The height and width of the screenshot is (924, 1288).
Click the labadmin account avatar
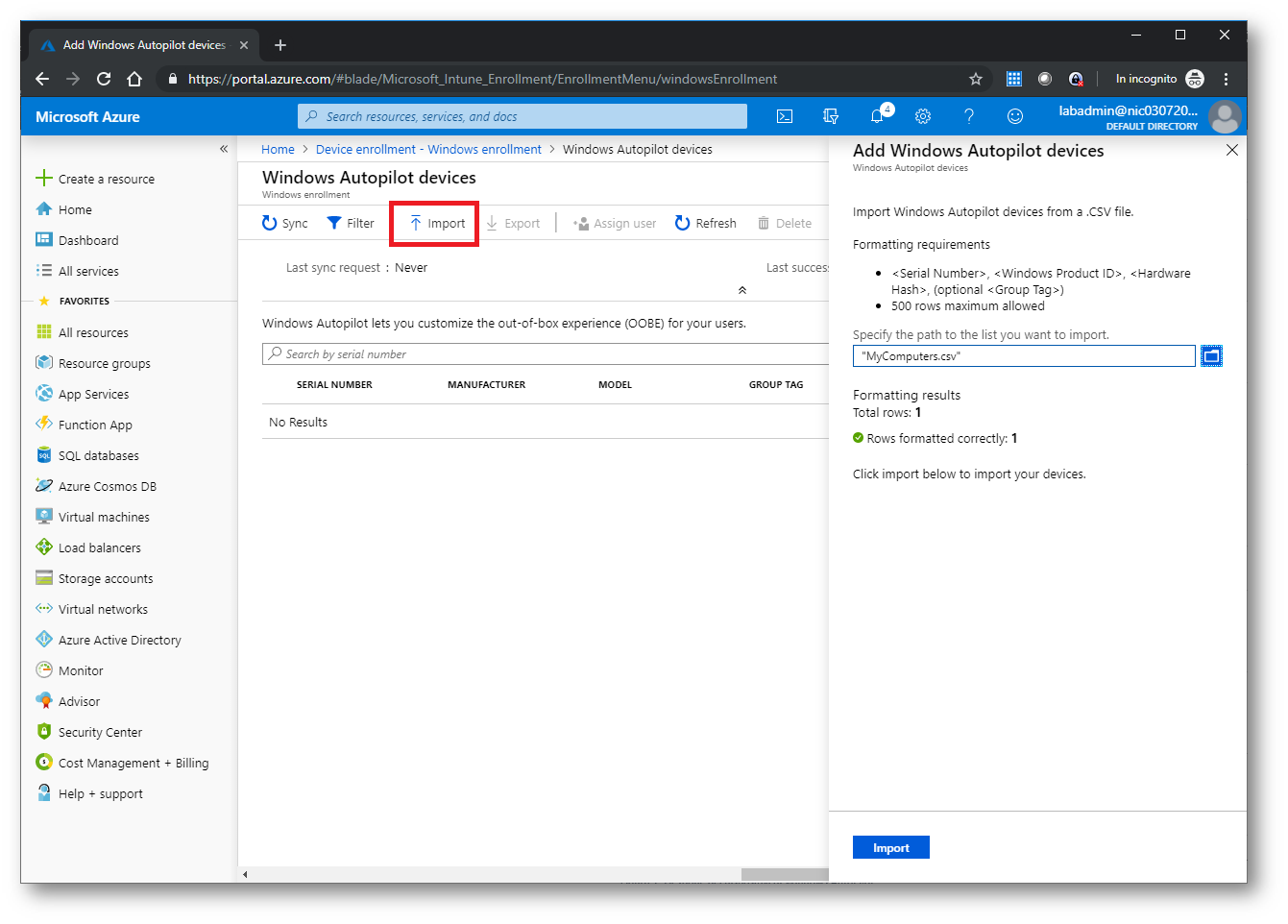click(1225, 117)
